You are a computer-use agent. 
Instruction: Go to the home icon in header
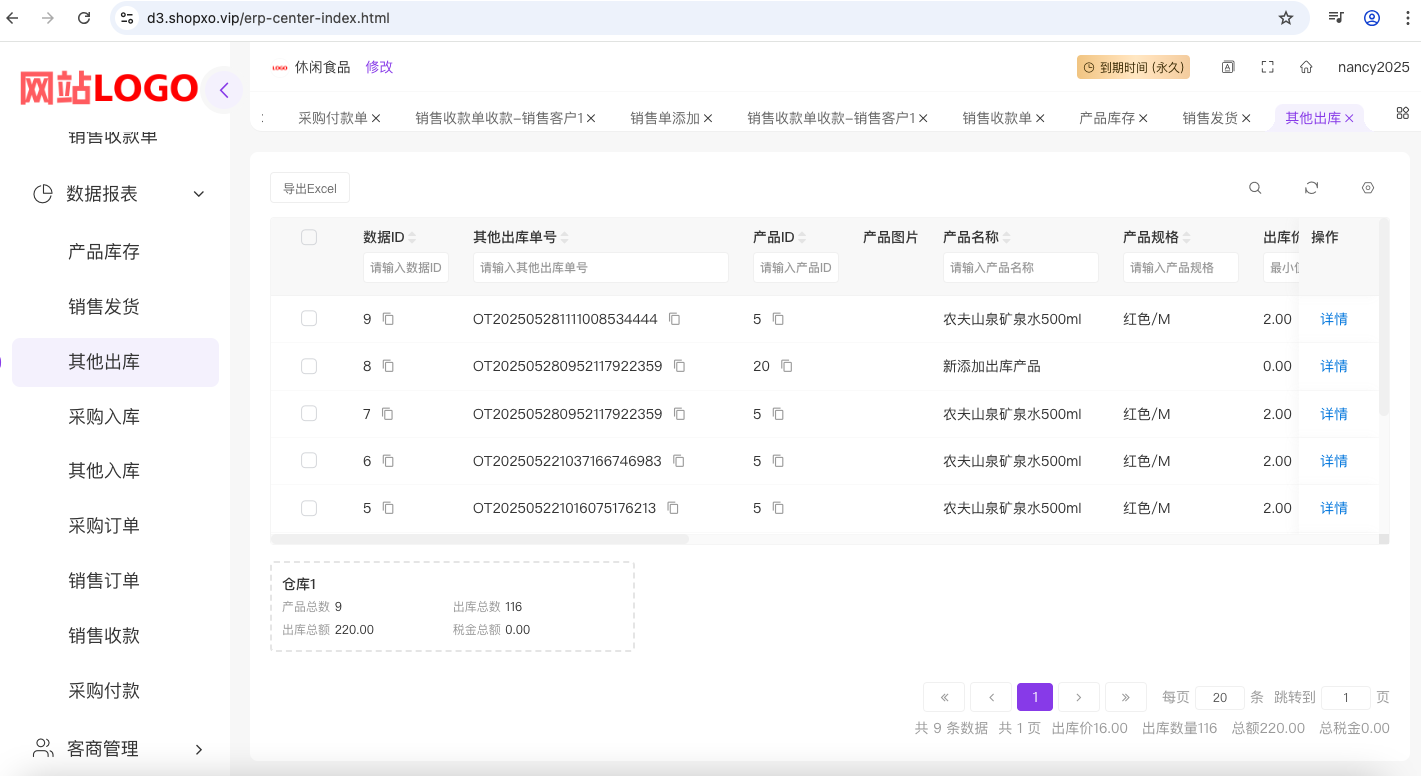[1306, 67]
